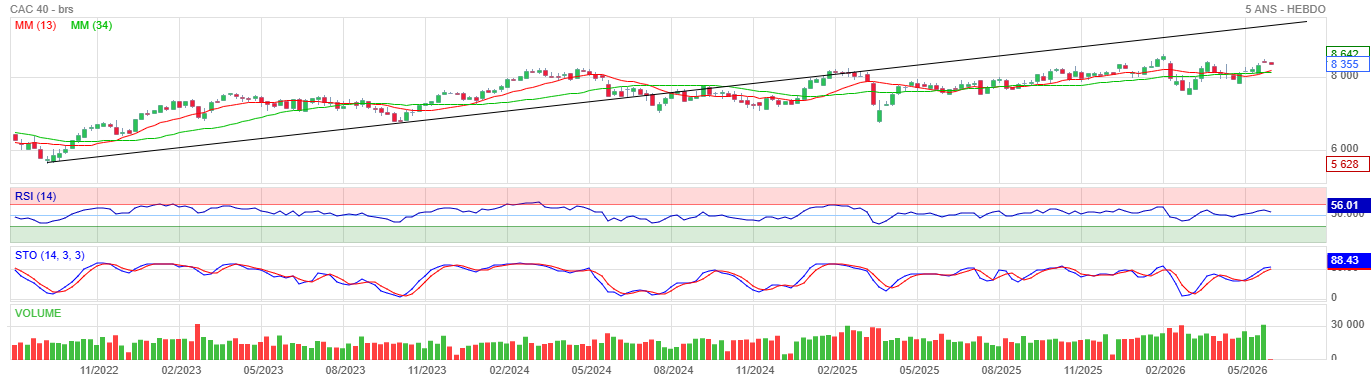Viewport: 1371px width, 380px height.
Task: Click the 05/2024 date axis label
Action: pyautogui.click(x=591, y=369)
